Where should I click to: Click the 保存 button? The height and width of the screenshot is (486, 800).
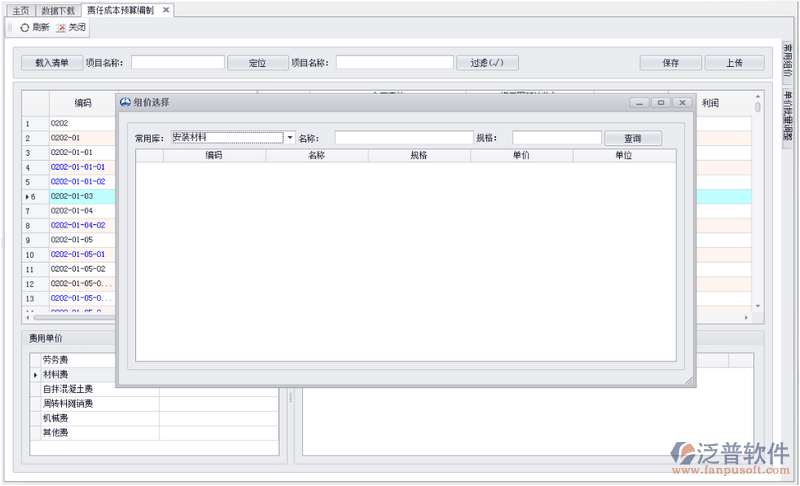pos(670,63)
